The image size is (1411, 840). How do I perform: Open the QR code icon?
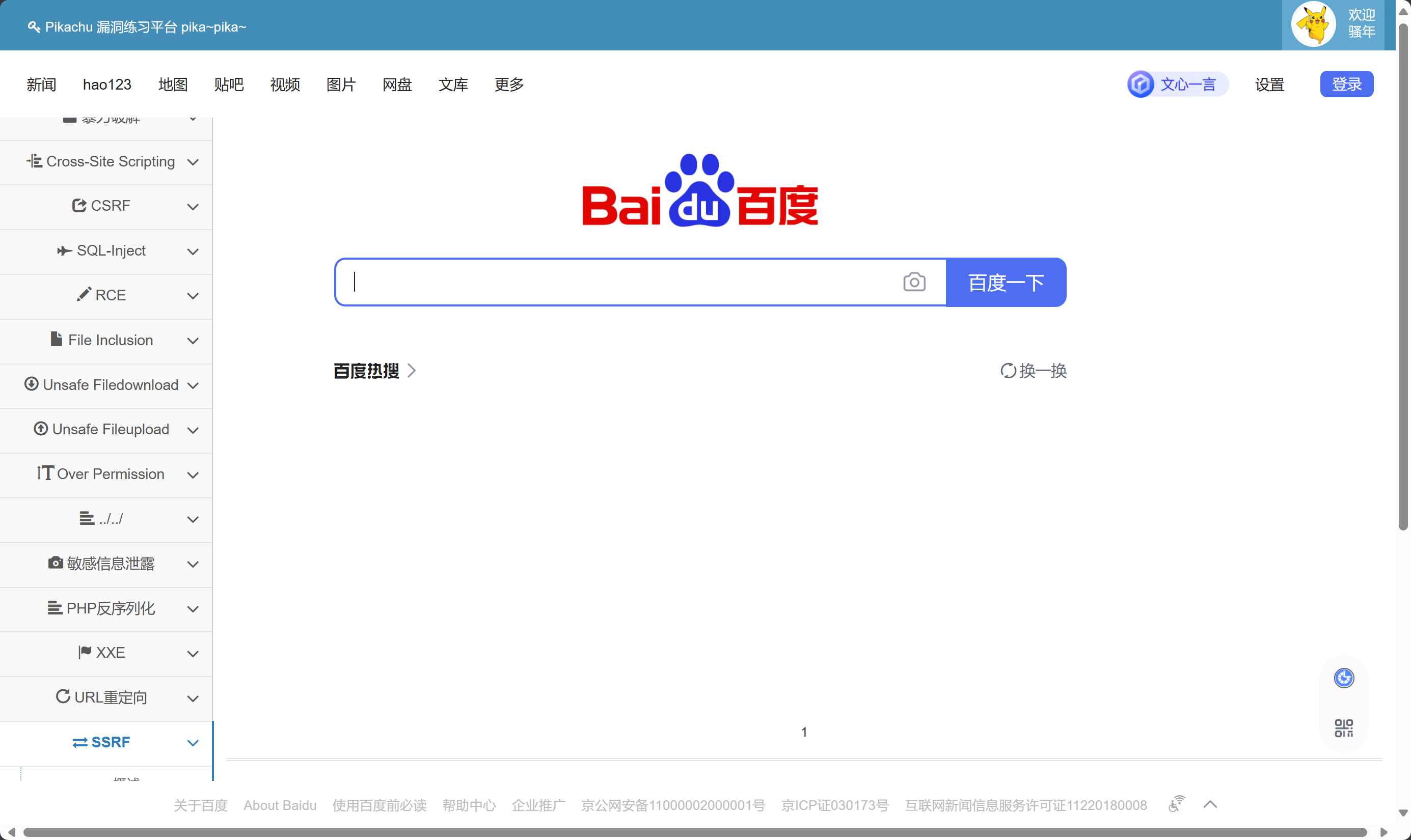coord(1344,728)
